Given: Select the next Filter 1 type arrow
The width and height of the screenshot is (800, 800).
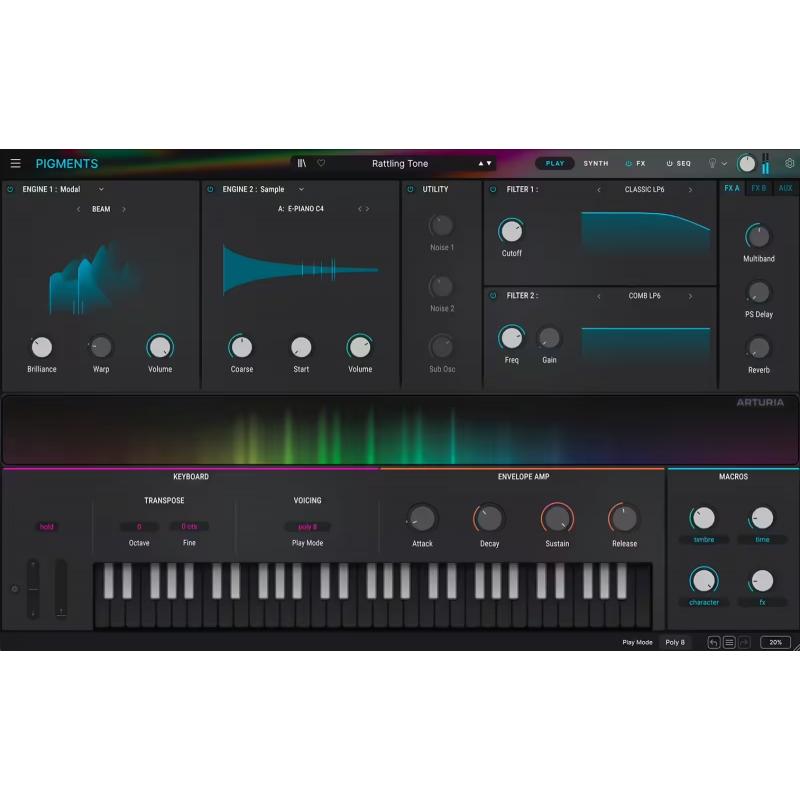Looking at the screenshot, I should pyautogui.click(x=690, y=189).
